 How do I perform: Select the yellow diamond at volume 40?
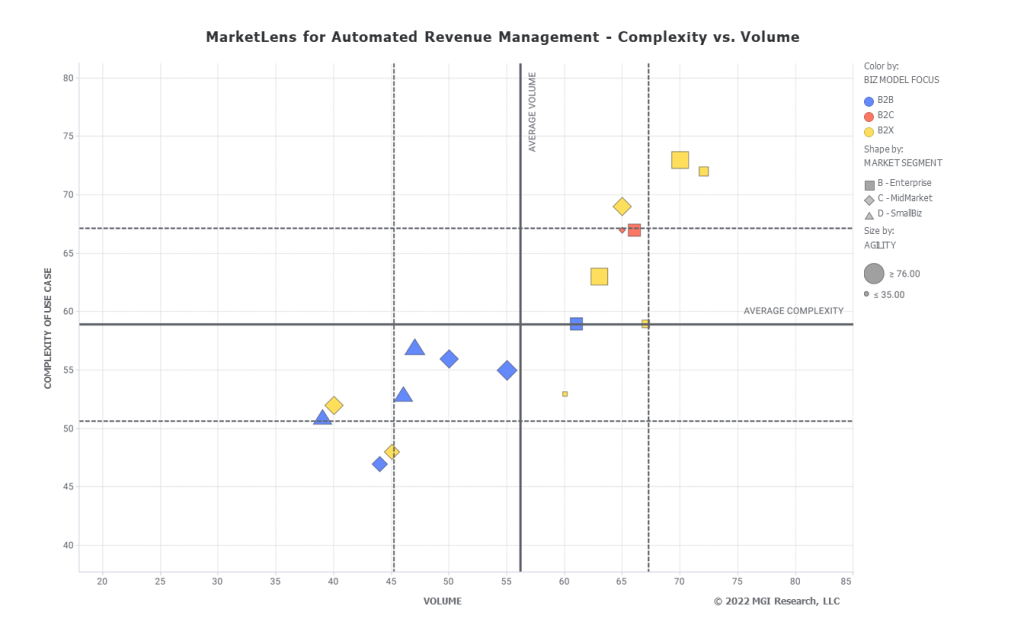pos(334,405)
